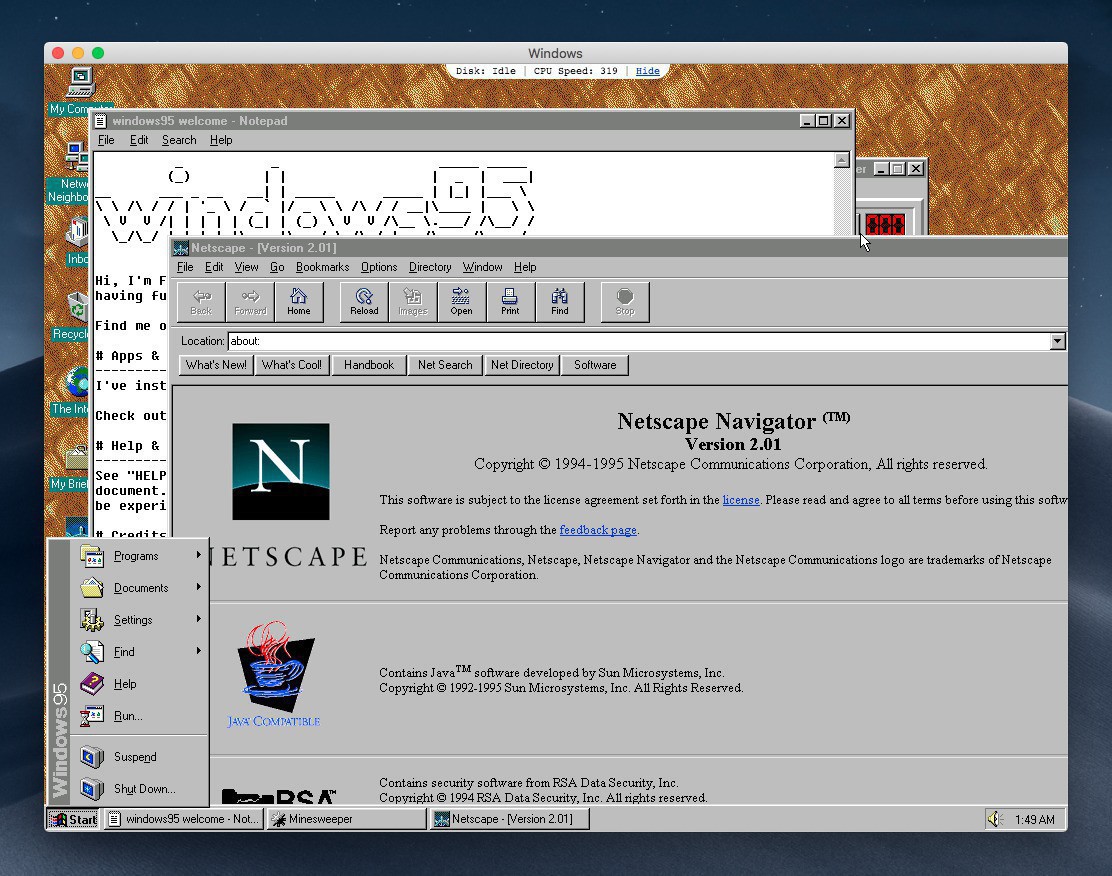The width and height of the screenshot is (1112, 876).
Task: Click the Find binoculars icon
Action: coord(559,301)
